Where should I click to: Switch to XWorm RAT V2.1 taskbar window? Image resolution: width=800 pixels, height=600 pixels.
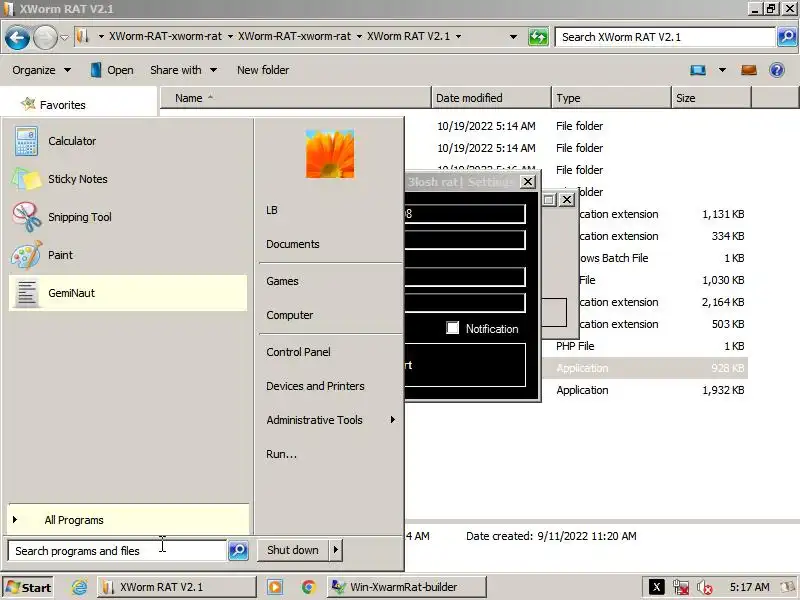point(176,587)
